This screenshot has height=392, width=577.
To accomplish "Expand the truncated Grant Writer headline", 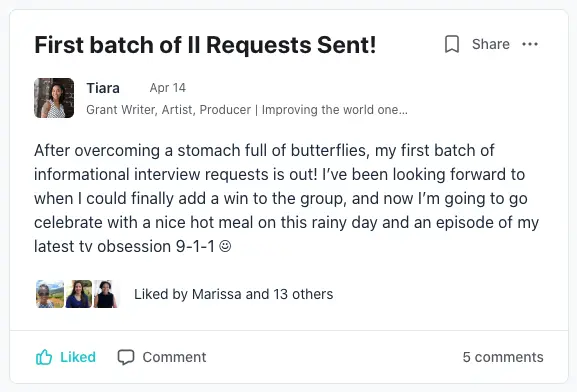I will coord(247,110).
